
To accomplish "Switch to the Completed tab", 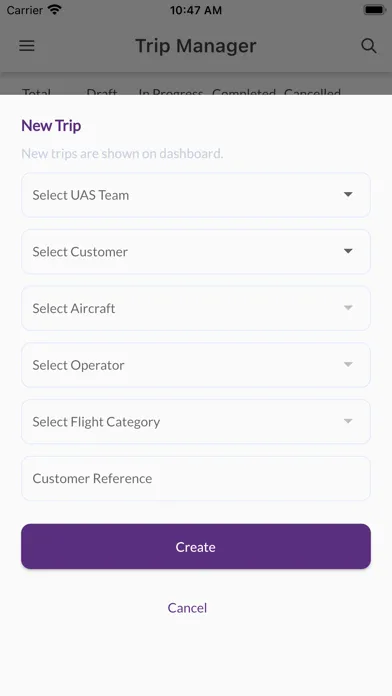I will 244,92.
